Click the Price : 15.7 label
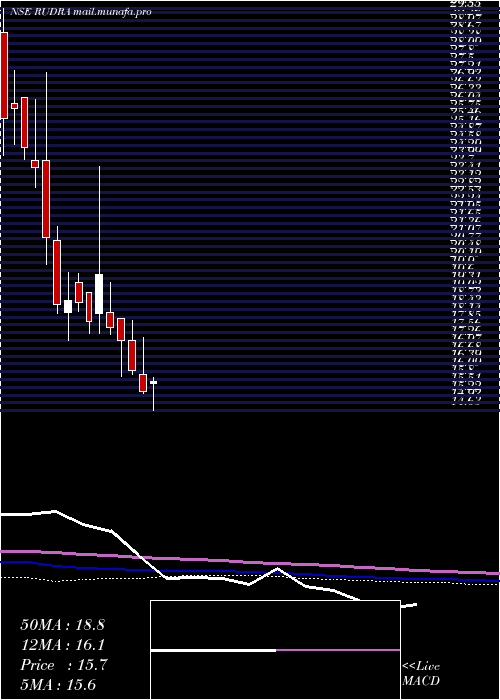 click(63, 665)
